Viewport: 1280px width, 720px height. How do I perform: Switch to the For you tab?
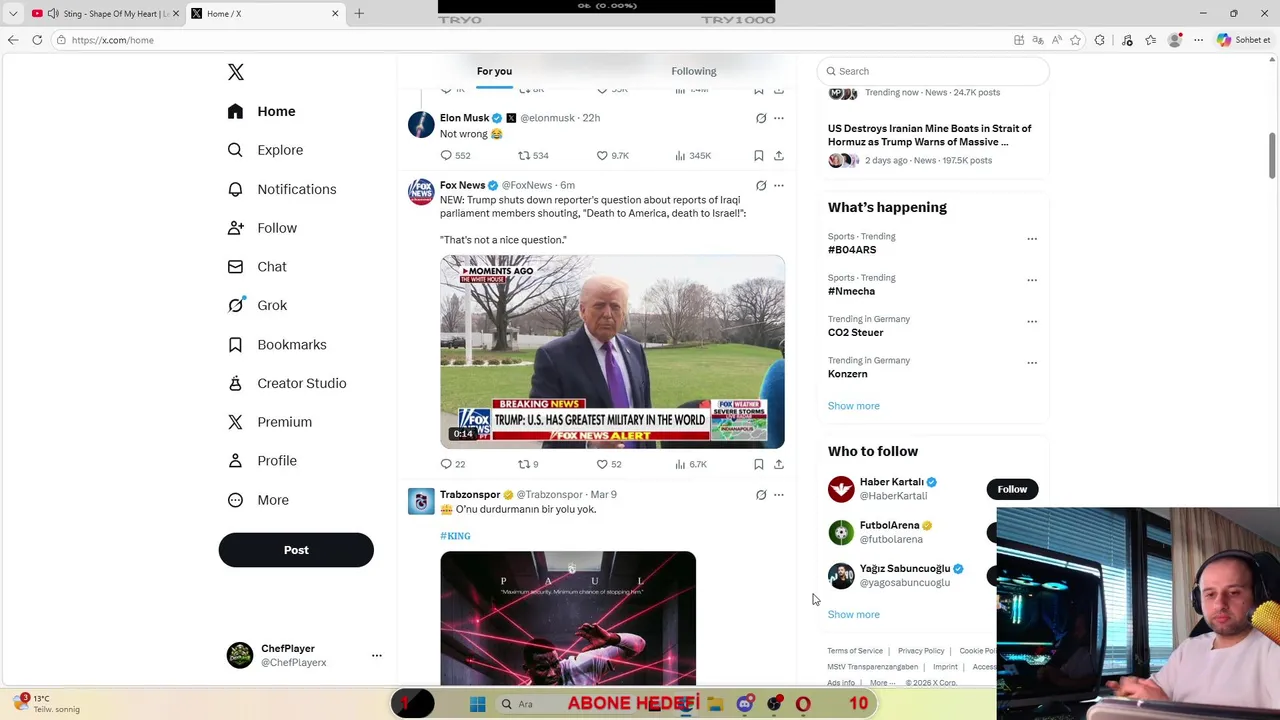coord(494,71)
